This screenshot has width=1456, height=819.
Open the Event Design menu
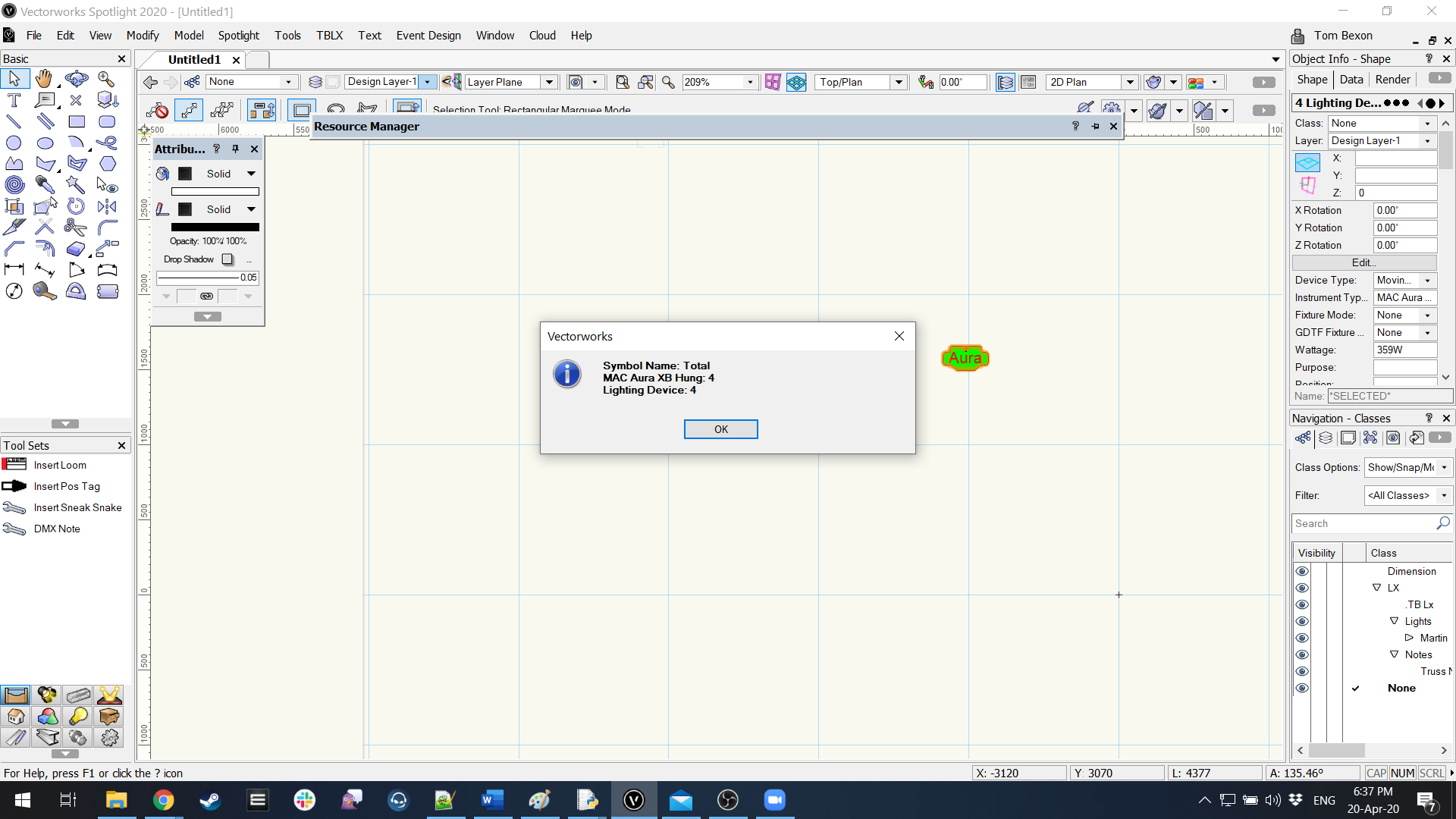point(428,36)
